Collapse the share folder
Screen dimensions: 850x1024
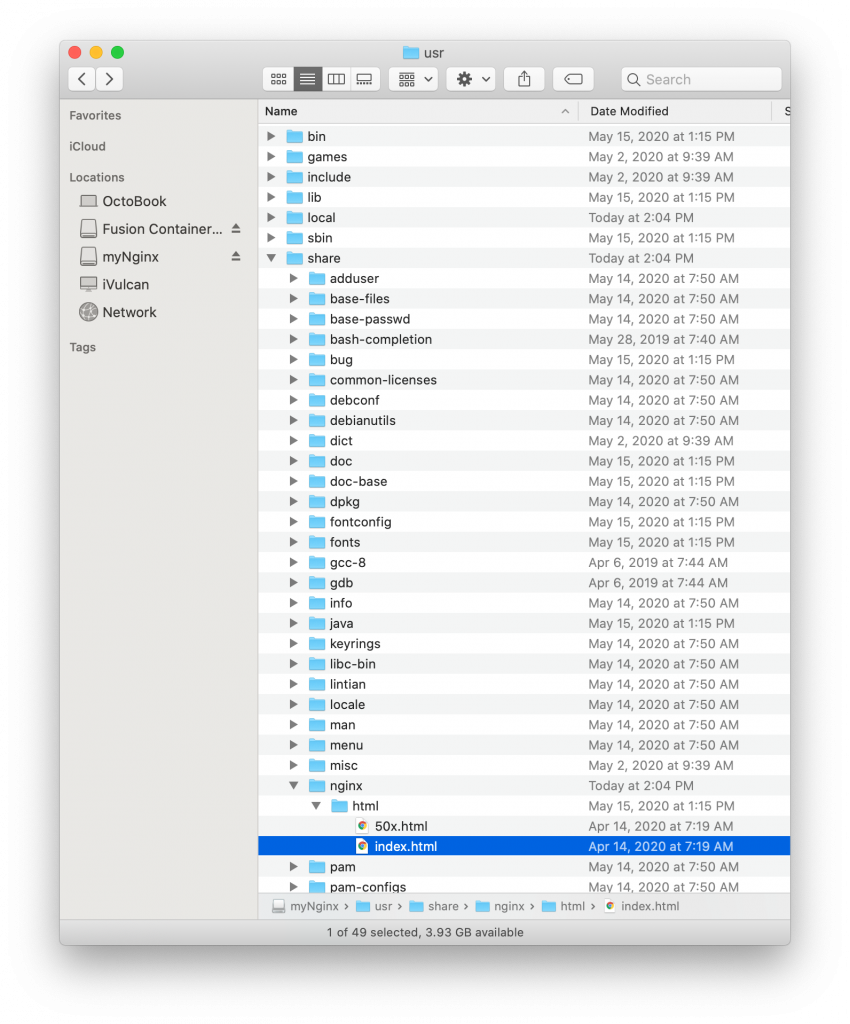271,258
